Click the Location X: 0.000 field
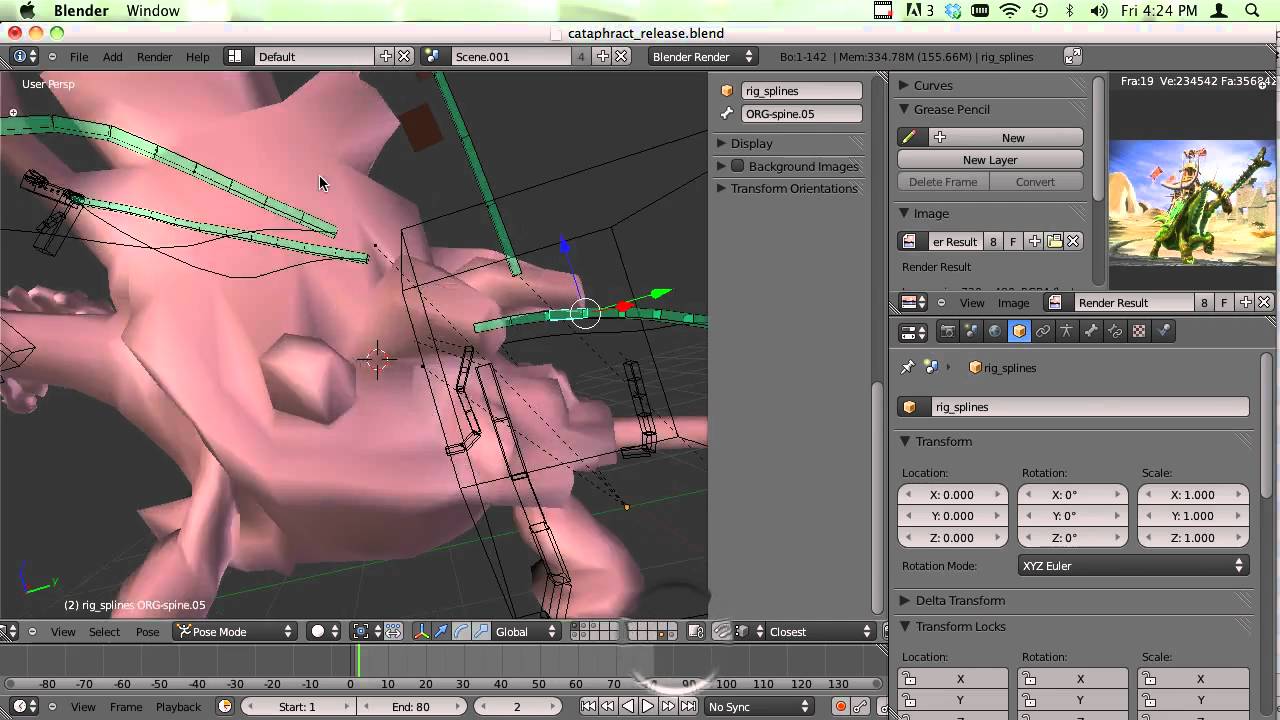 tap(952, 494)
